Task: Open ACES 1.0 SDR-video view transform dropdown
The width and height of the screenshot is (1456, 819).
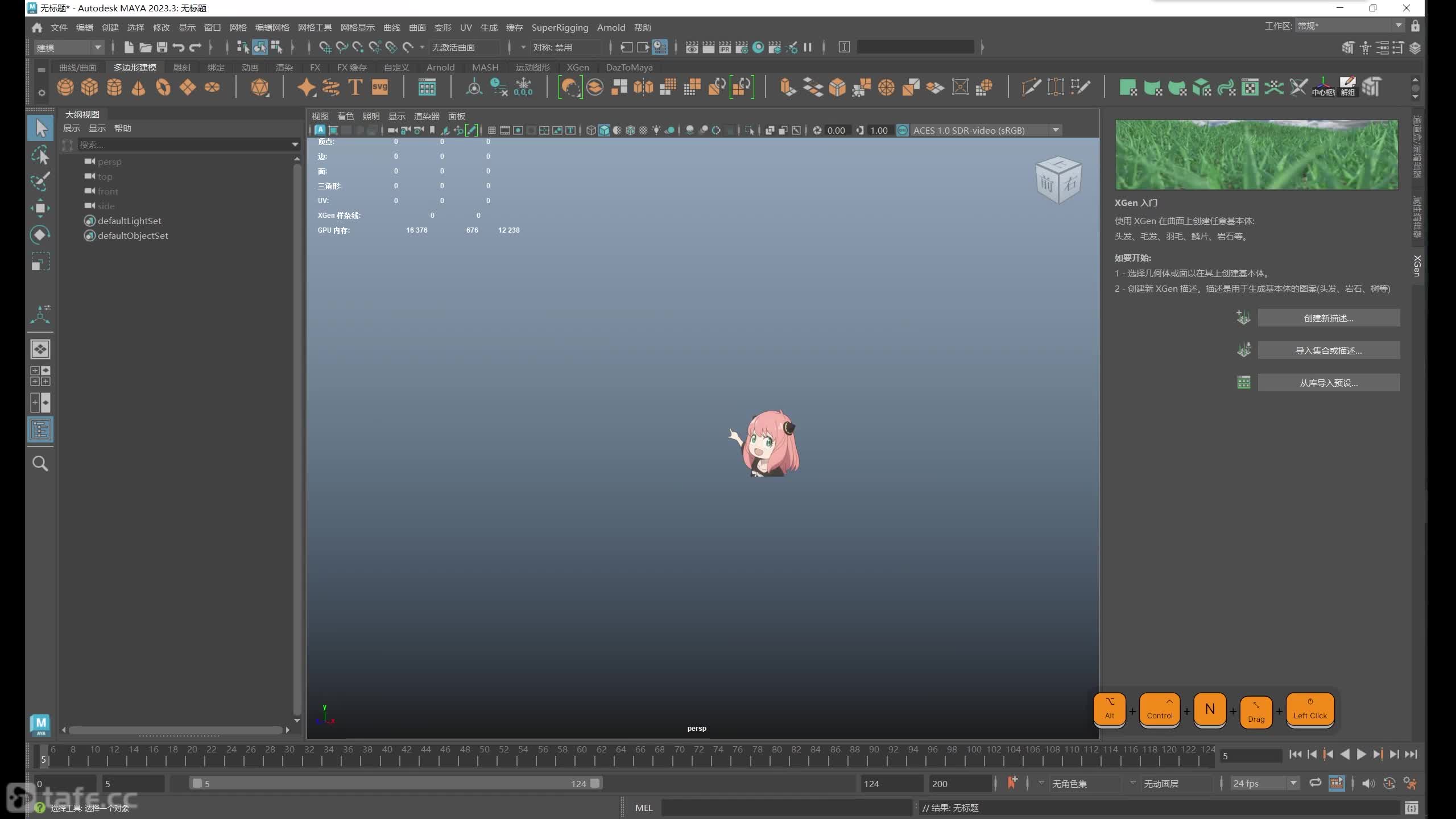Action: (986, 130)
